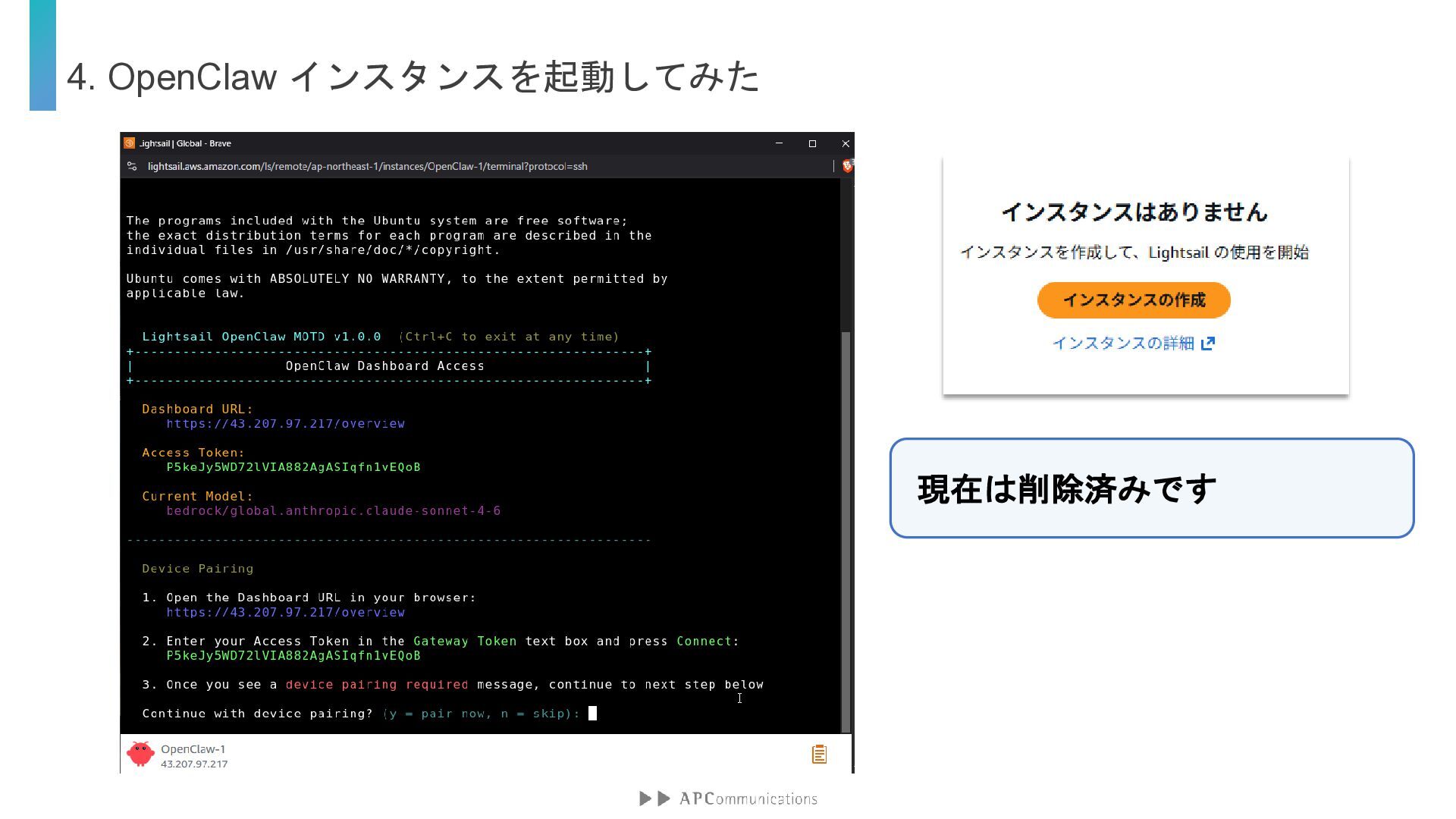Open the first Dashboard URL overview link

pos(285,424)
